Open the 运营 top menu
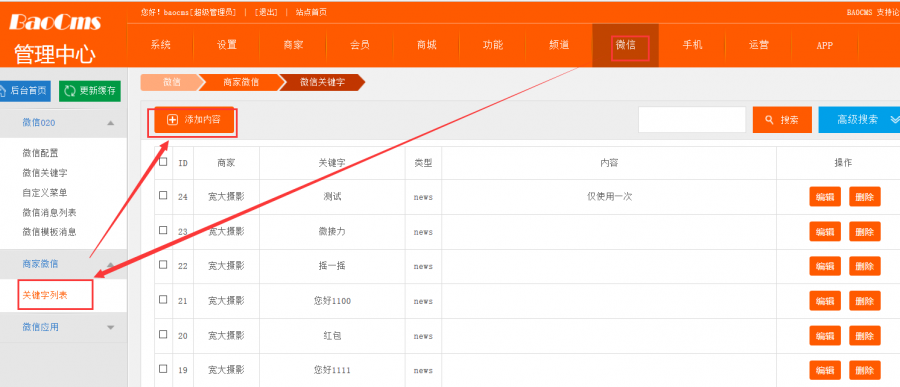The image size is (900, 387). (x=759, y=45)
